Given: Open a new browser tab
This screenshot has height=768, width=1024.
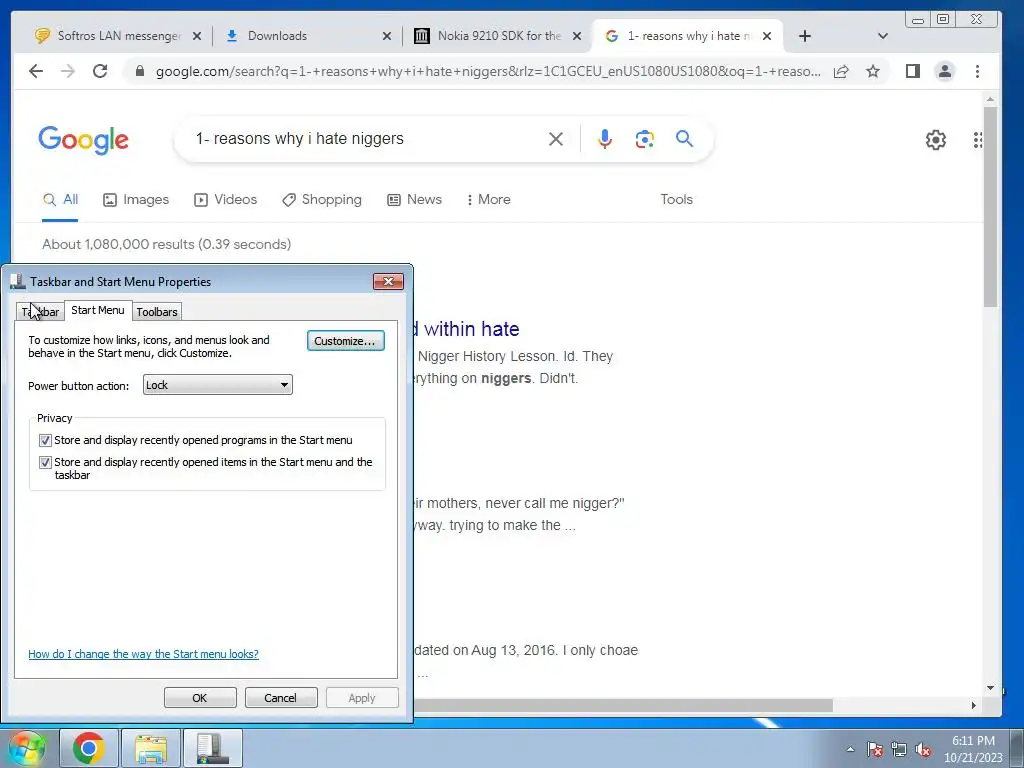Looking at the screenshot, I should pyautogui.click(x=805, y=36).
